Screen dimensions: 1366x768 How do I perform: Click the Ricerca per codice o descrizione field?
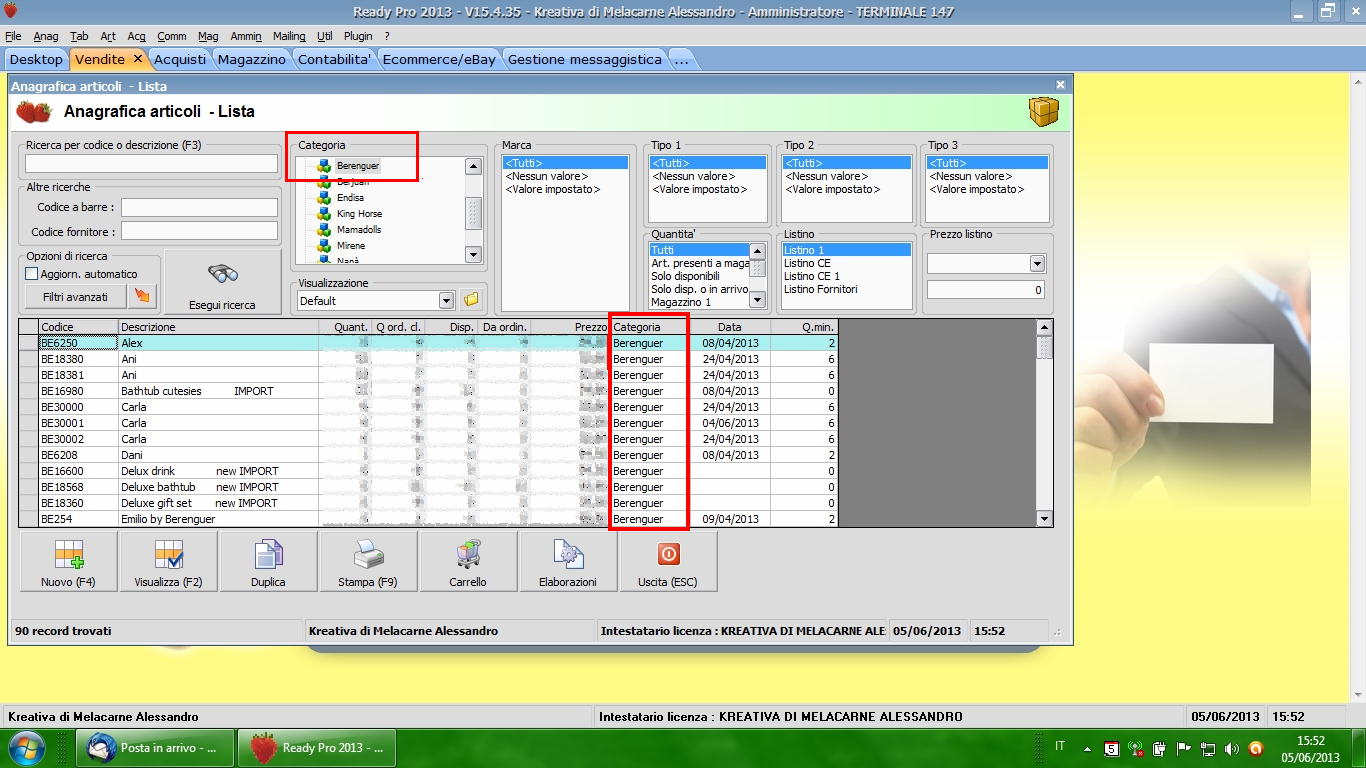coord(152,163)
